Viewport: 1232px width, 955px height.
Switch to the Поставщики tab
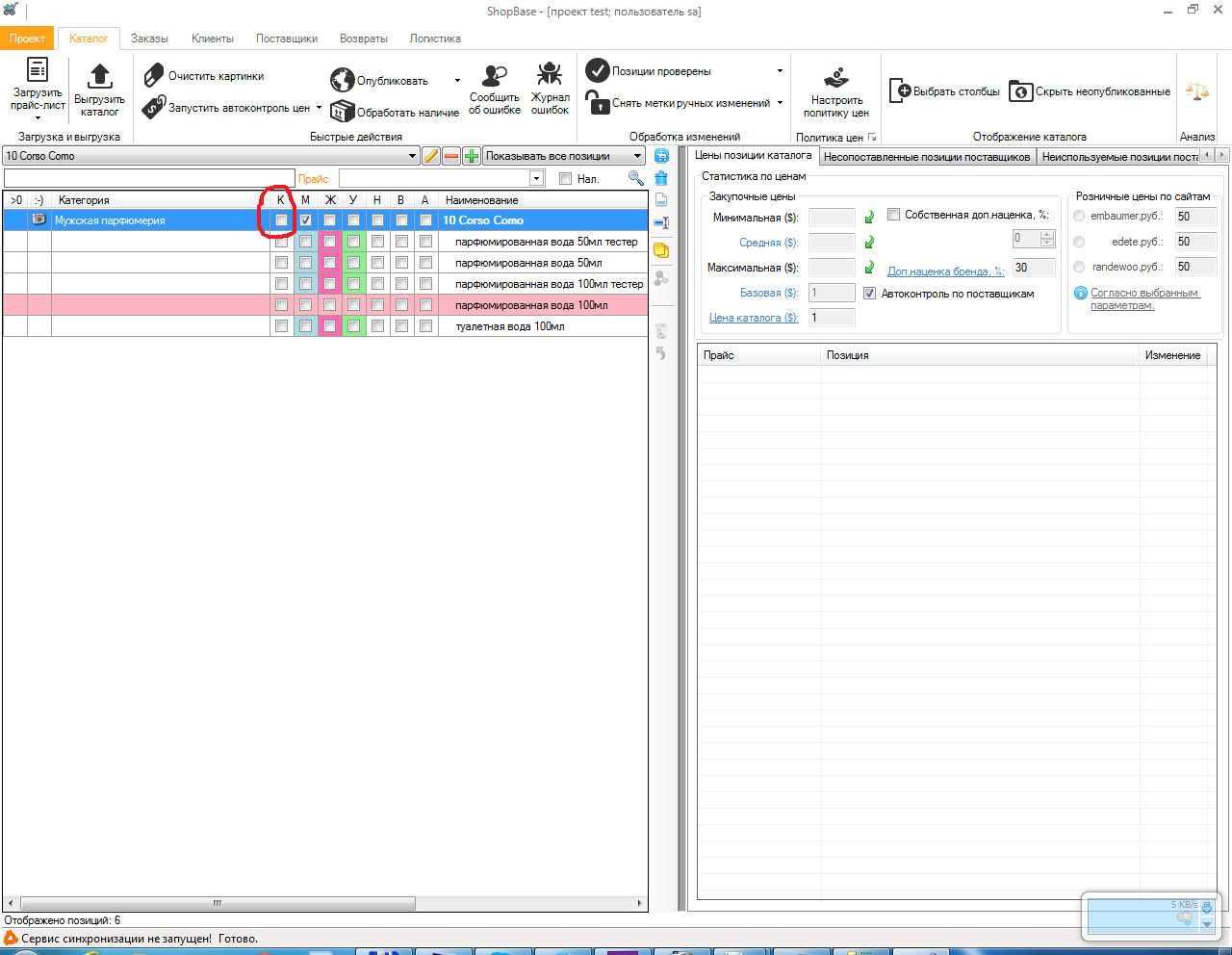(x=287, y=39)
